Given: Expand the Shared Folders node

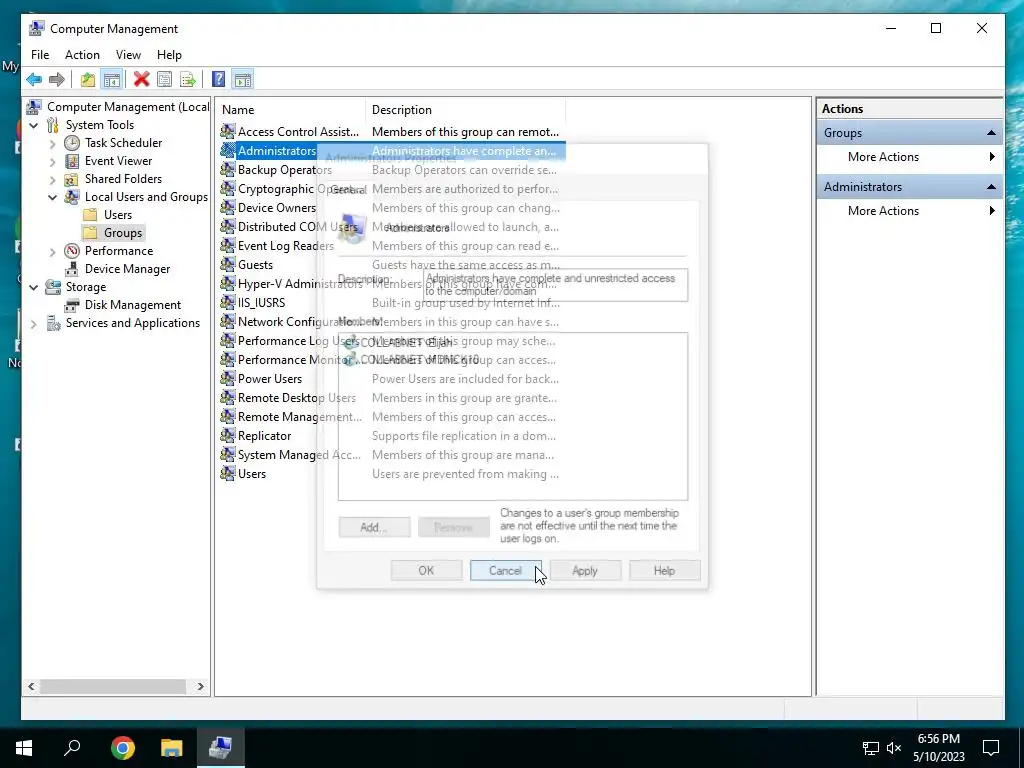Looking at the screenshot, I should point(53,179).
